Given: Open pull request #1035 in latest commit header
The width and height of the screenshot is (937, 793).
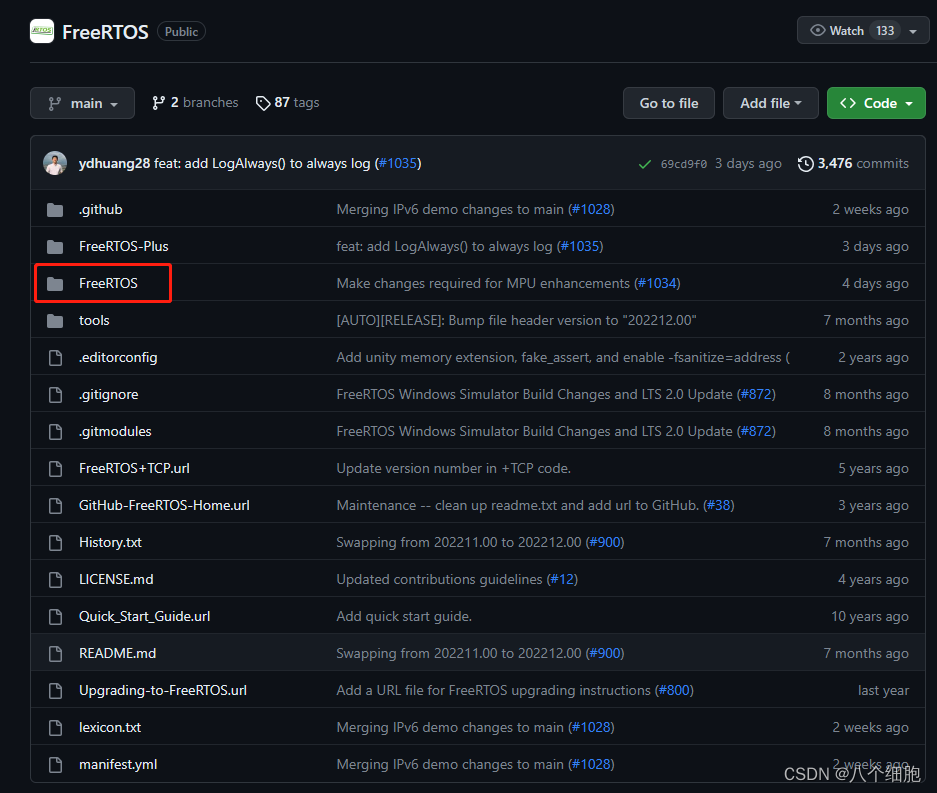Looking at the screenshot, I should tap(398, 163).
